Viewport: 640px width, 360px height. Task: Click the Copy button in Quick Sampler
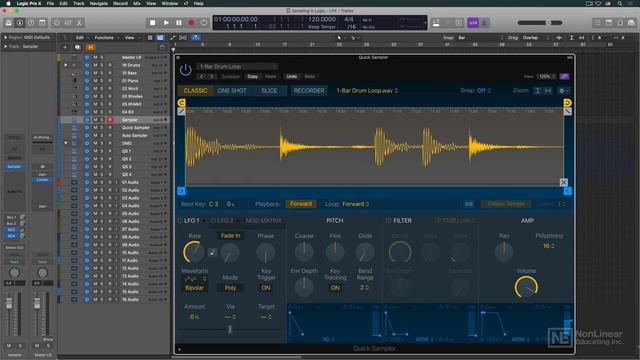(x=253, y=76)
